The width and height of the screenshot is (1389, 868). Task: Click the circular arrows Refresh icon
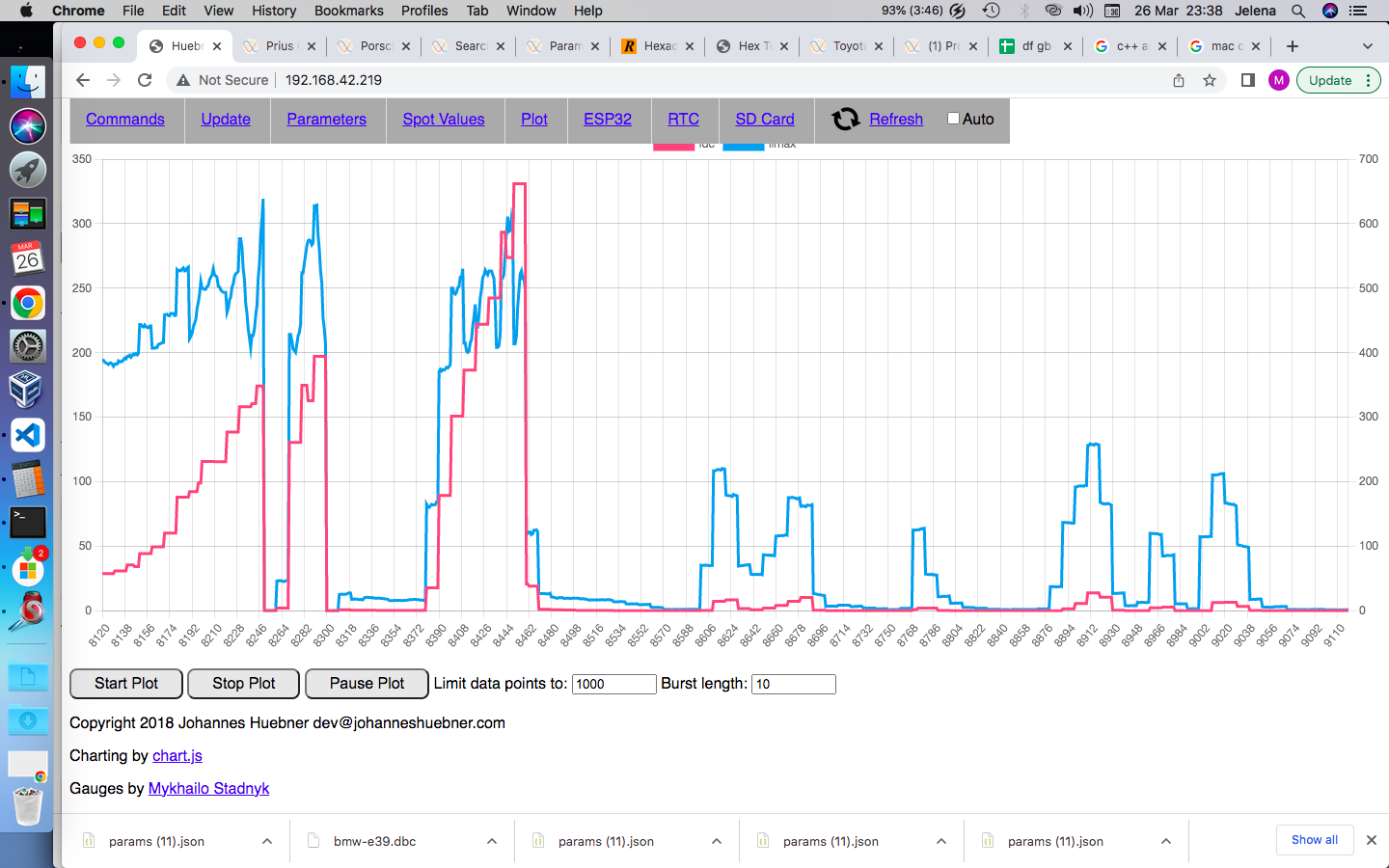845,119
